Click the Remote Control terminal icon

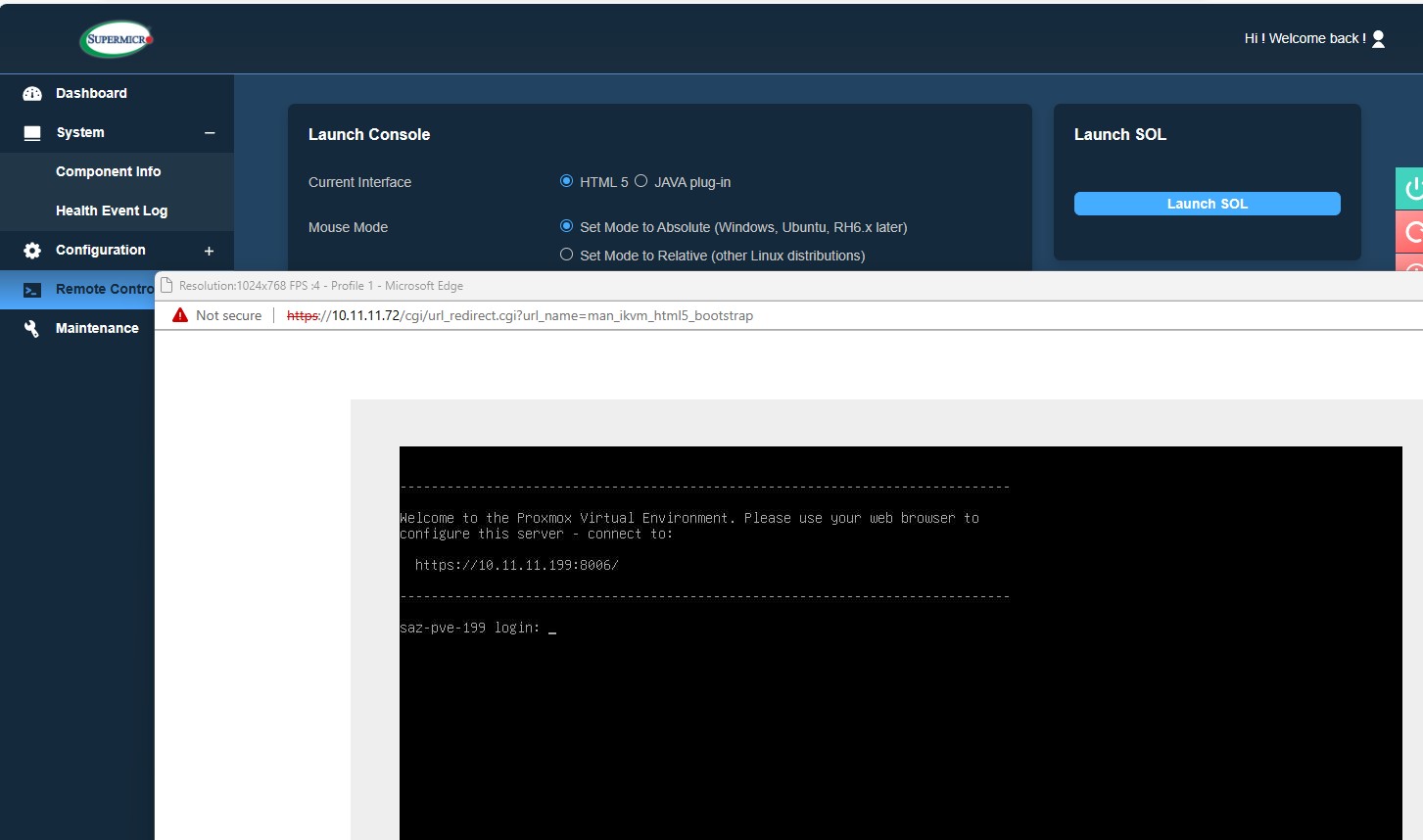pos(32,290)
